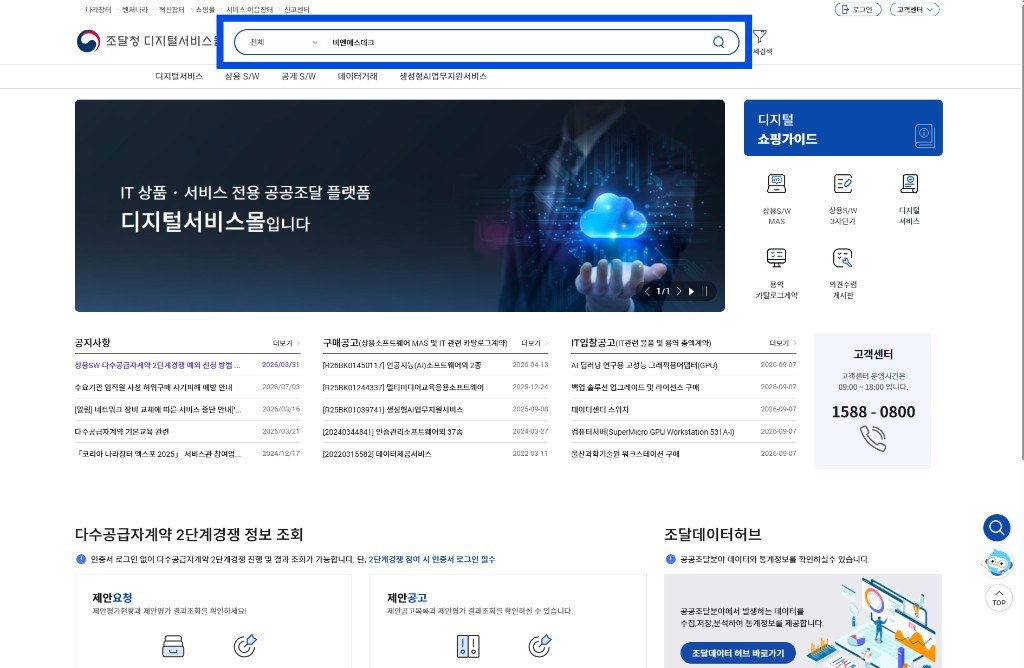Screen dimensions: 1024x668
Task: Click the blue floating search circle icon
Action: 997,527
